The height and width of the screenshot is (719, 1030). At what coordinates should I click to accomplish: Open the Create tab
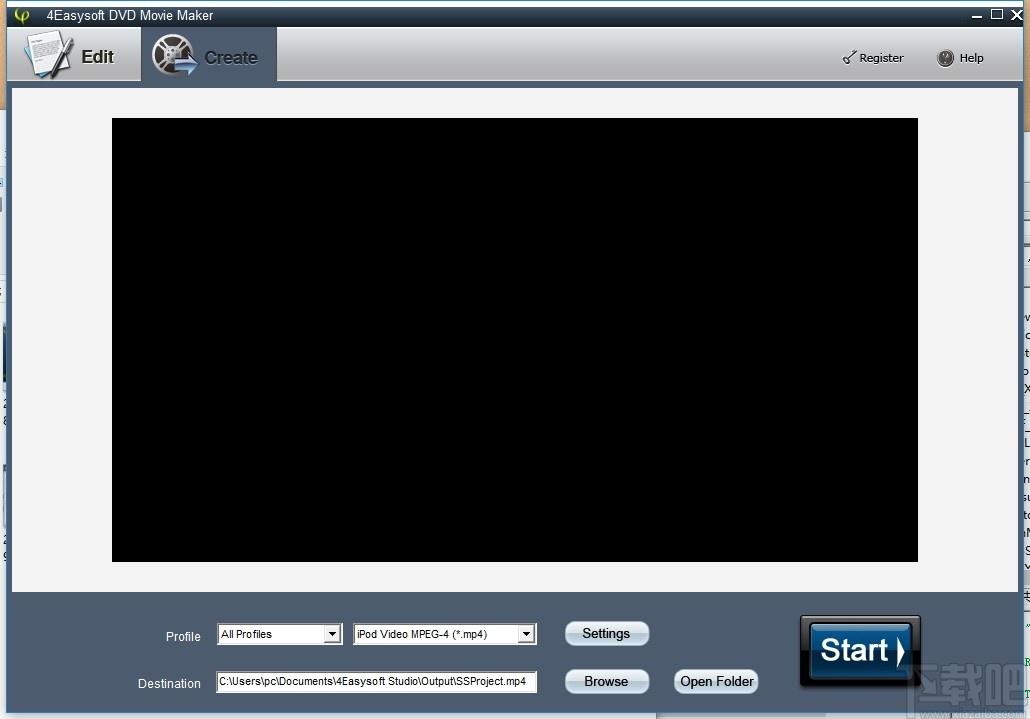click(209, 56)
